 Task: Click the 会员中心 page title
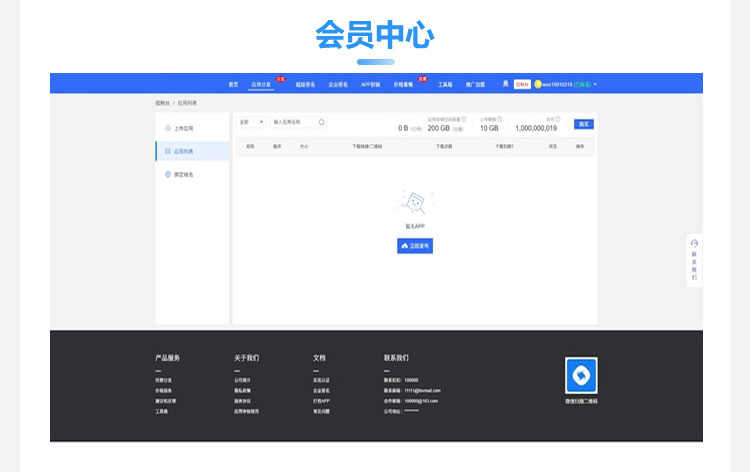point(375,35)
